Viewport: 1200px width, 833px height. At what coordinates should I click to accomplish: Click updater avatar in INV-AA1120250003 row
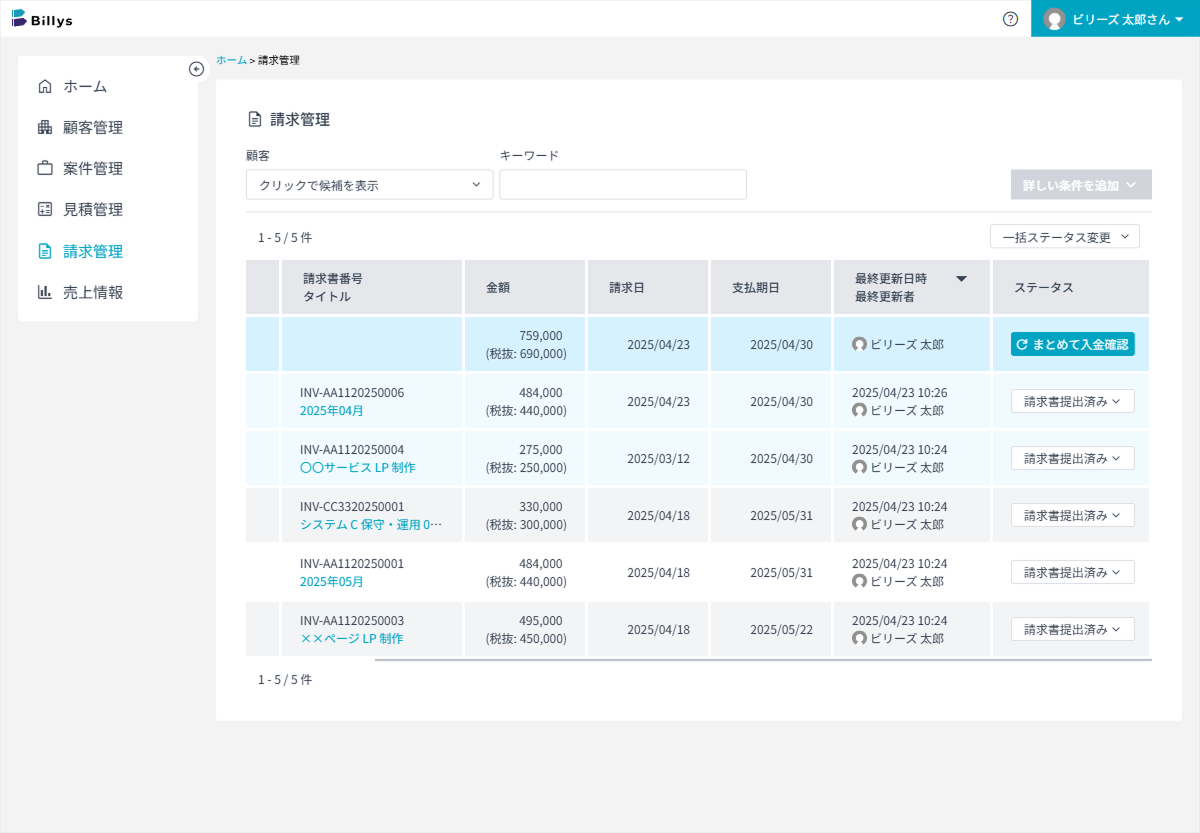(859, 638)
